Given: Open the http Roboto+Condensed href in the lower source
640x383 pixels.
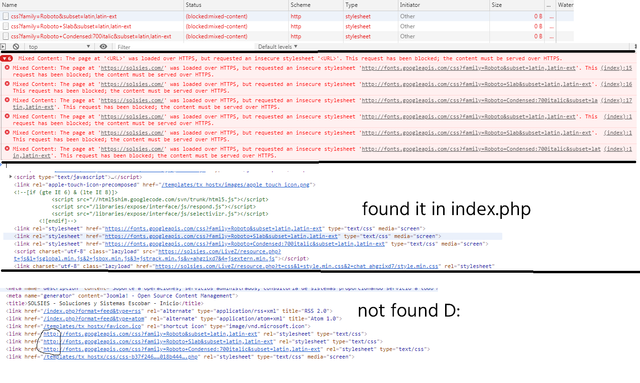Looking at the screenshot, I should pos(182,349).
